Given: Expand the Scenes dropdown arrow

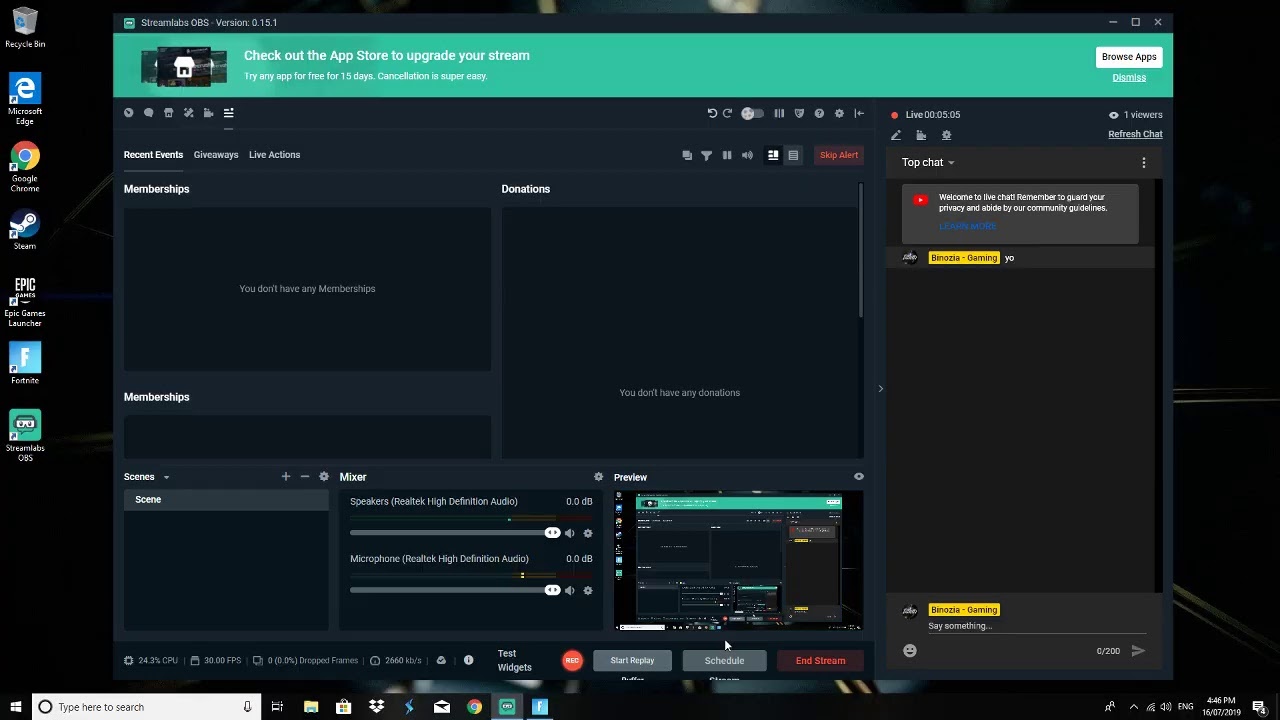Looking at the screenshot, I should [x=166, y=478].
